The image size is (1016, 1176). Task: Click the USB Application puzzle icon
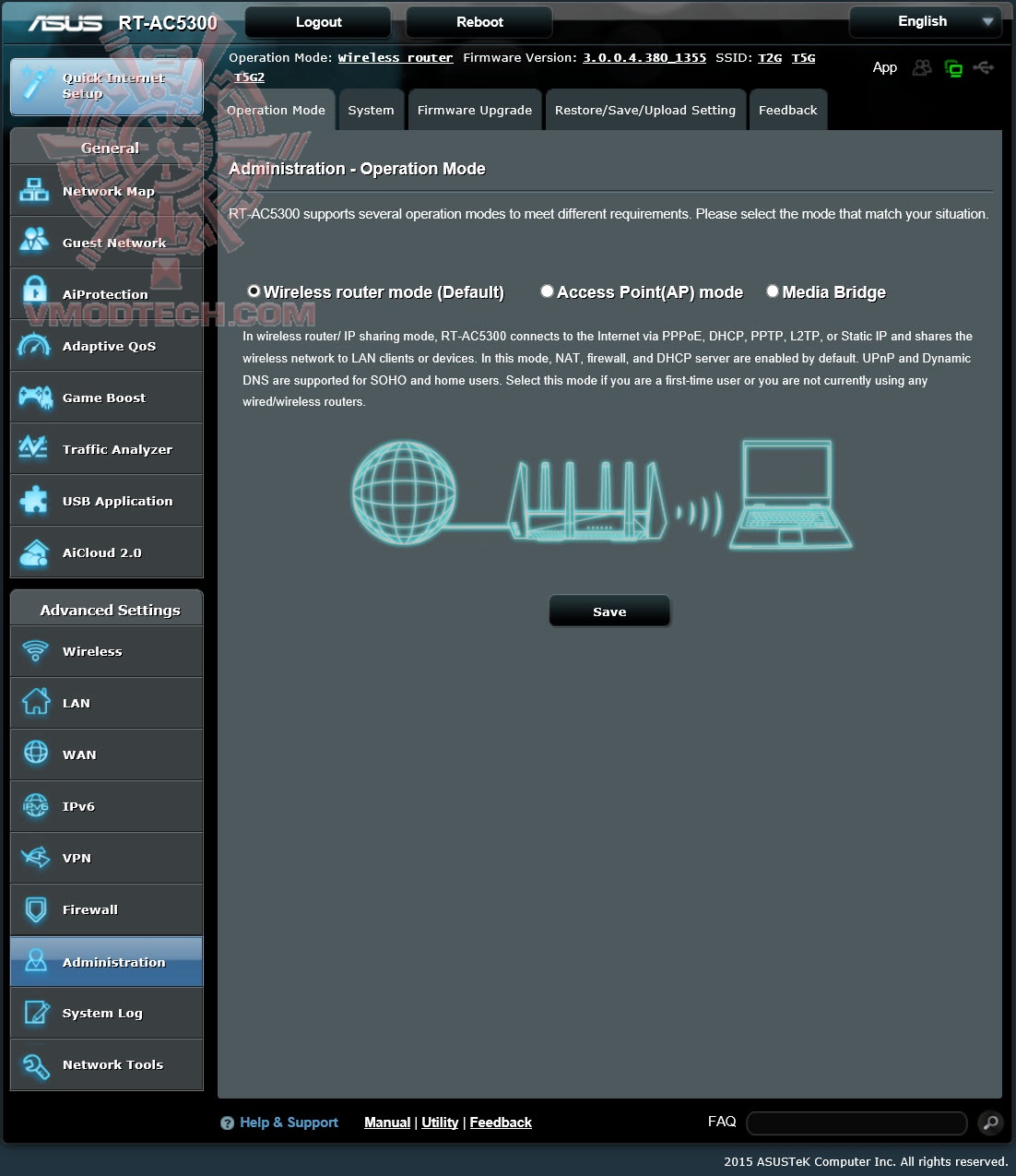[x=34, y=500]
